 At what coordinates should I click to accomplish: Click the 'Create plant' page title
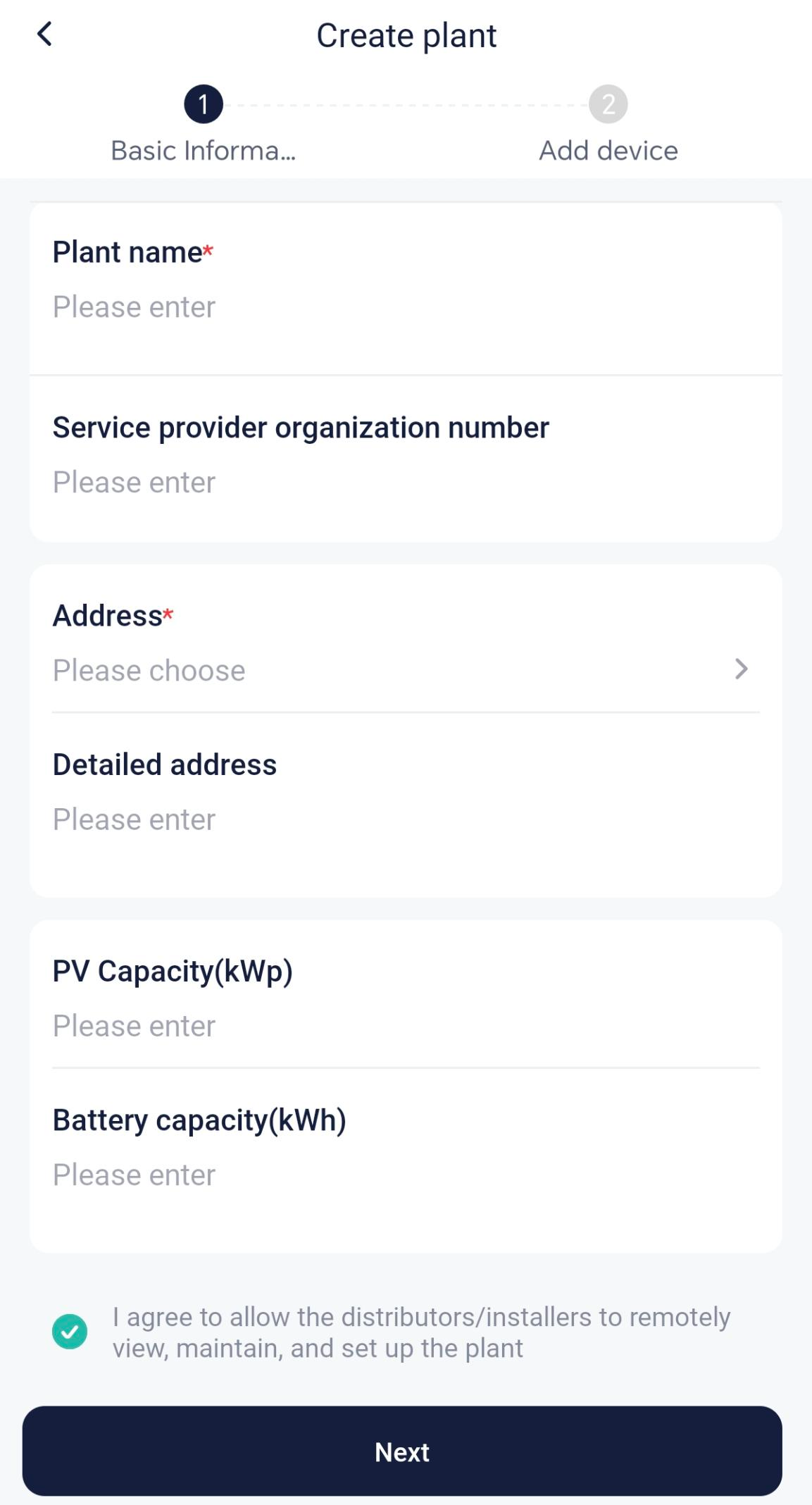tap(406, 36)
